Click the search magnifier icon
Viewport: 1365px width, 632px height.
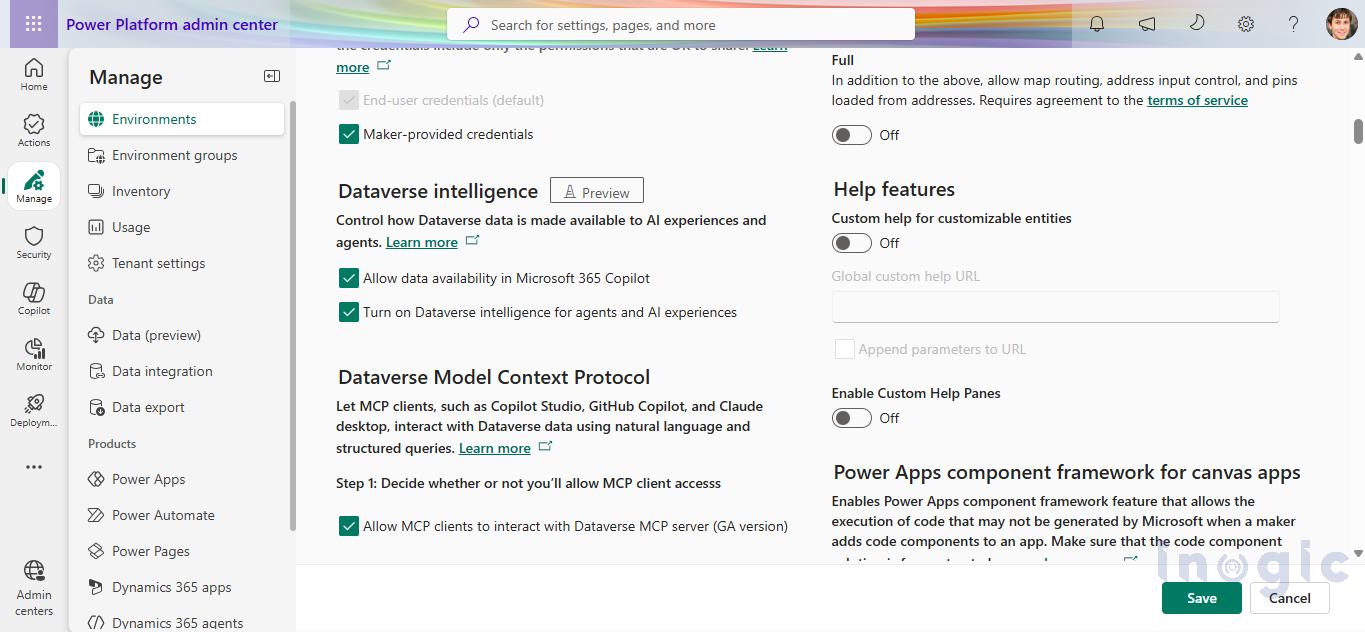coord(470,25)
